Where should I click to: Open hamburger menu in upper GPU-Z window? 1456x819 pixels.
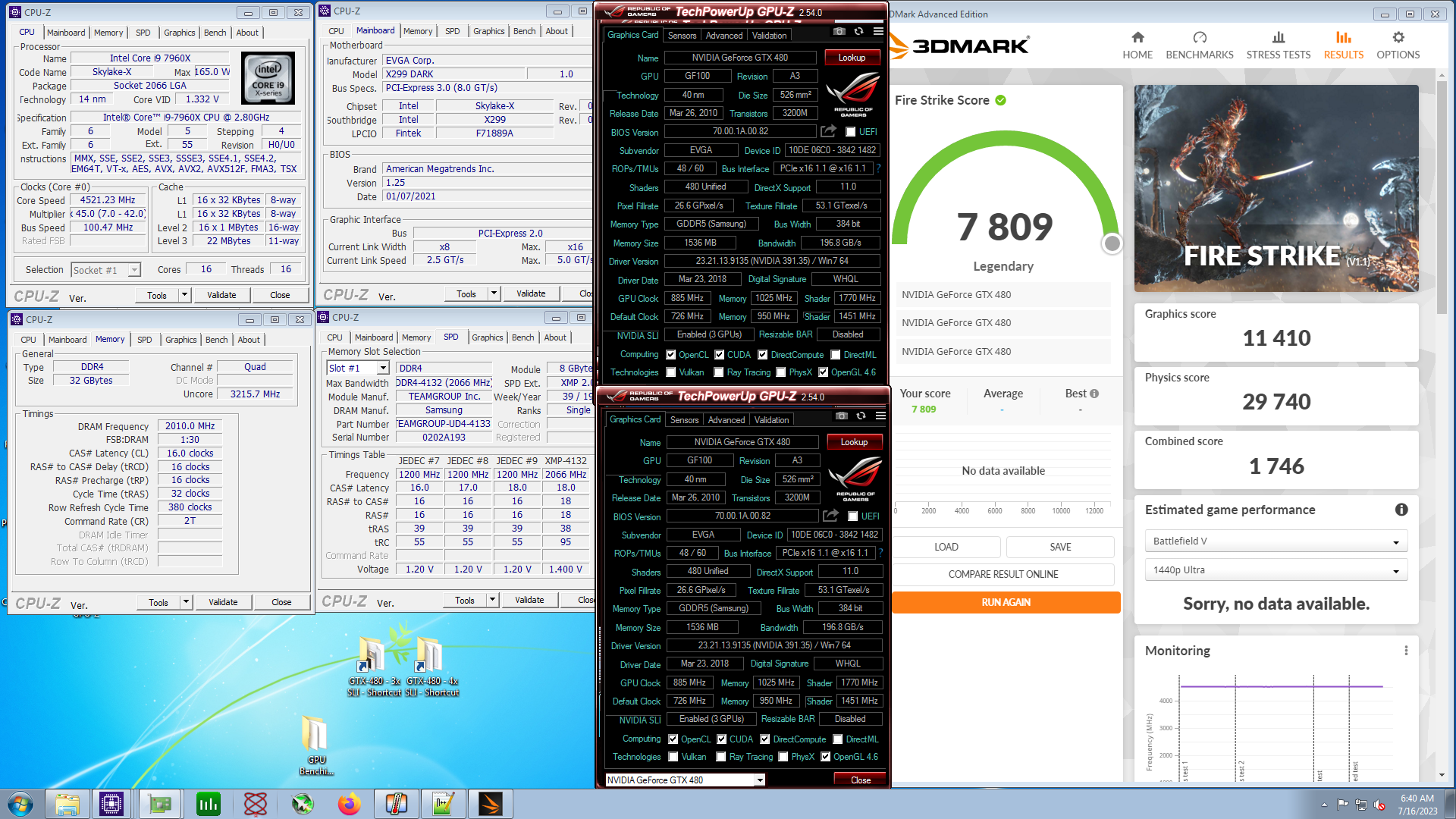878,32
